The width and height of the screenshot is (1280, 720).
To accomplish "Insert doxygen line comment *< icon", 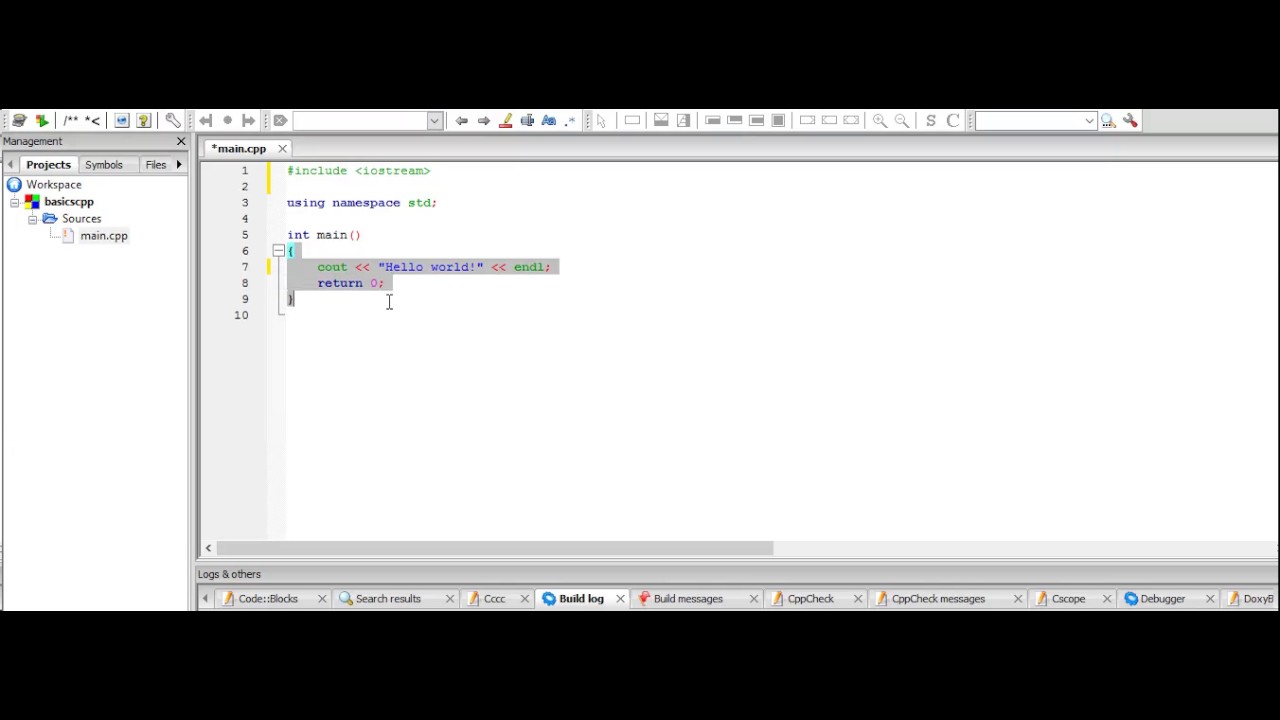I will point(93,120).
